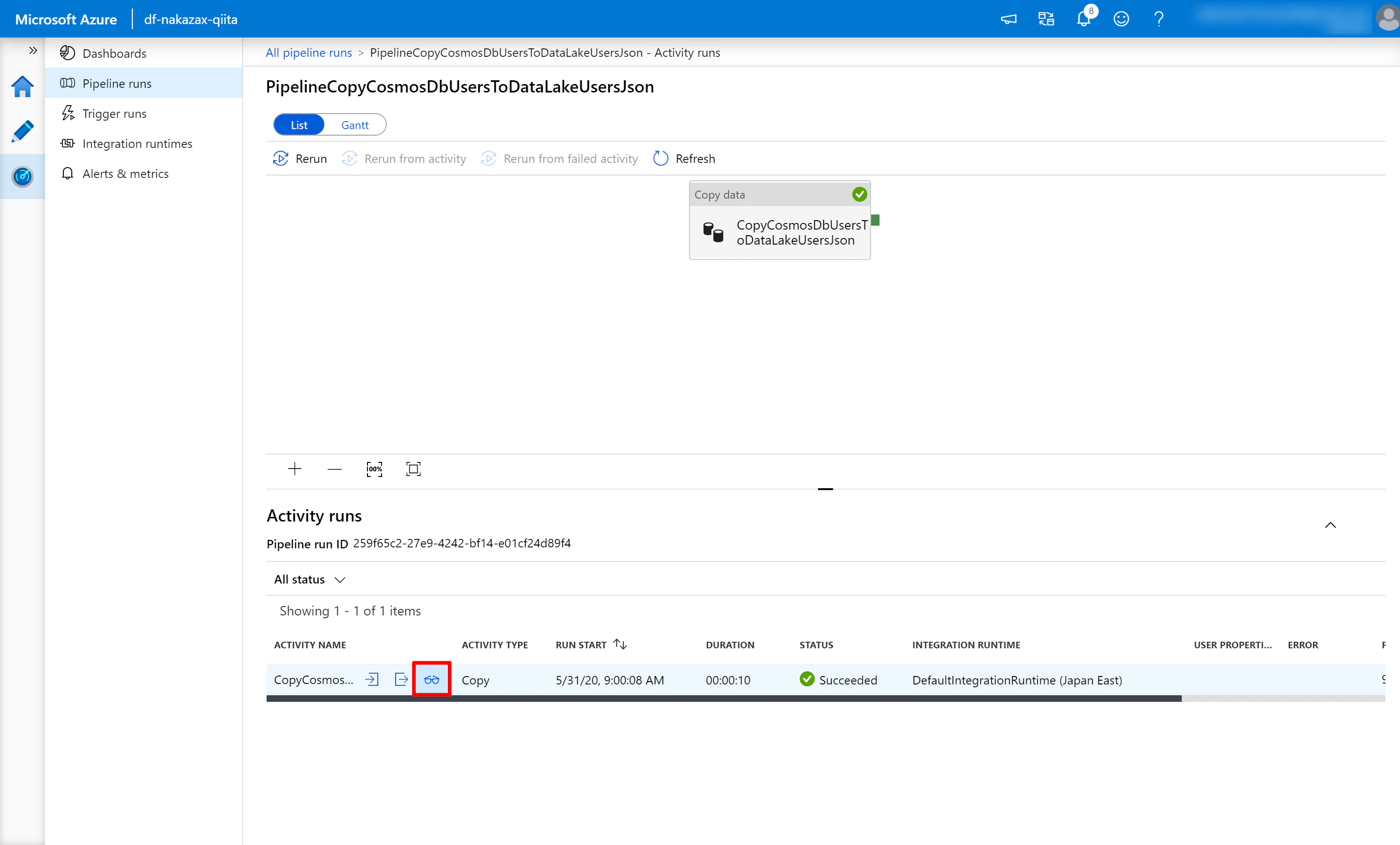1400x845 pixels.
Task: Click Rerun from activity button
Action: pos(404,159)
